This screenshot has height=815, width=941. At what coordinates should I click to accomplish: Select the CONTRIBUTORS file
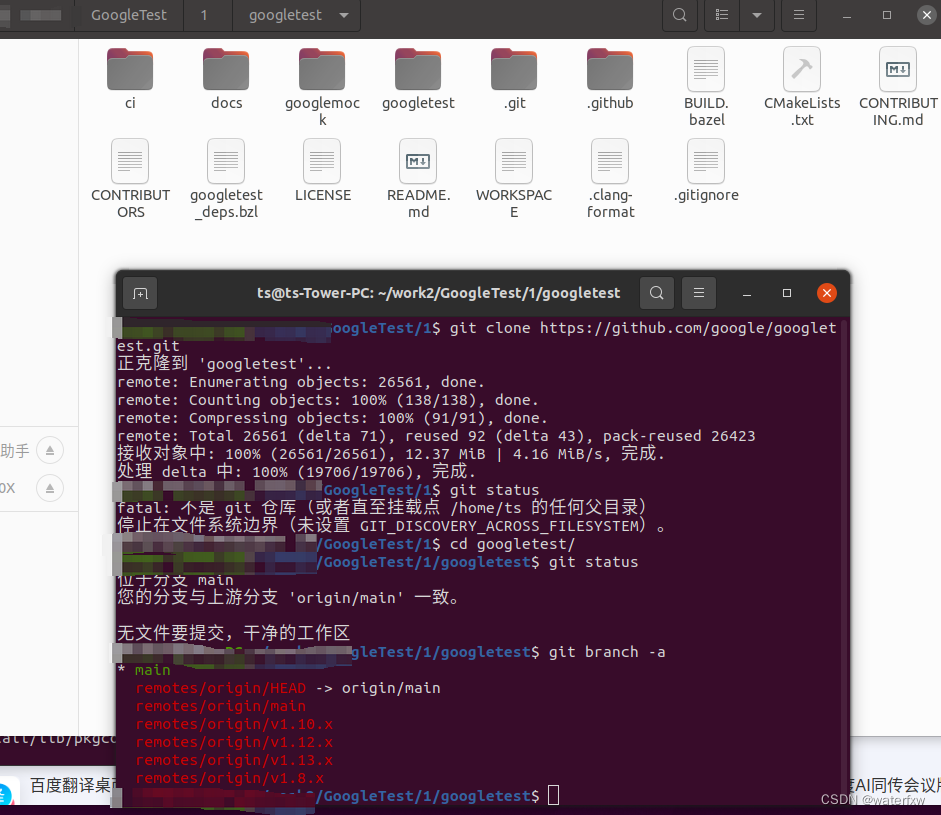tap(130, 179)
